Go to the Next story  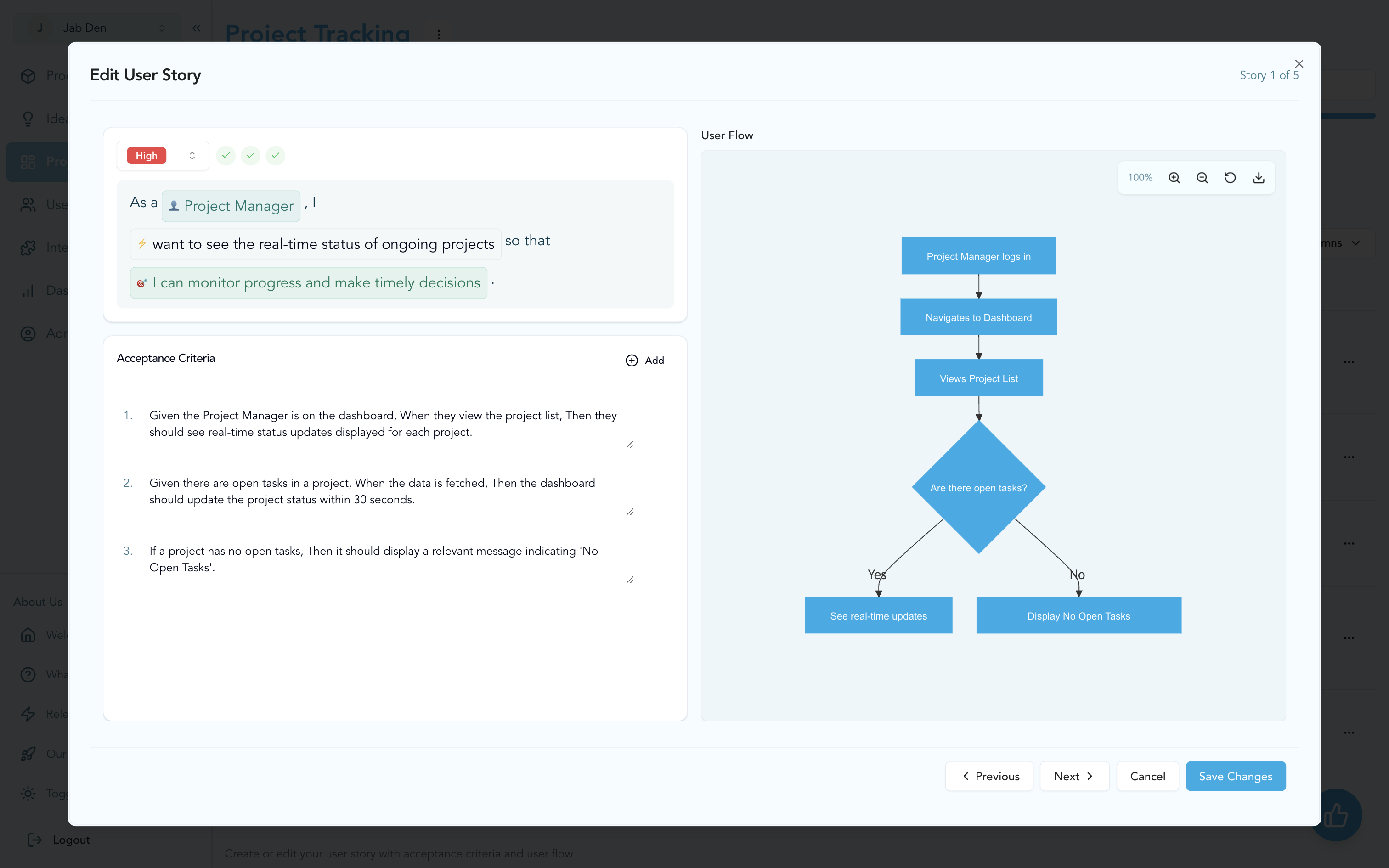point(1074,776)
